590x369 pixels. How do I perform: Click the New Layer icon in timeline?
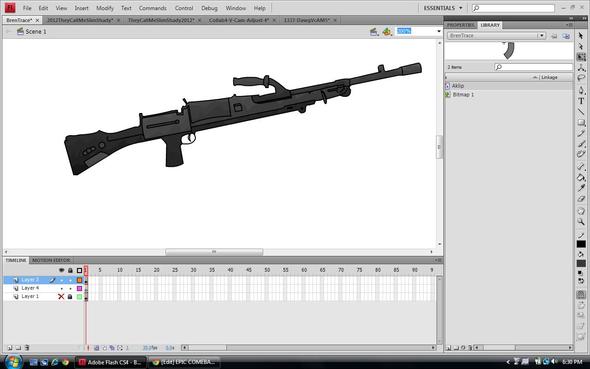[x=10, y=348]
